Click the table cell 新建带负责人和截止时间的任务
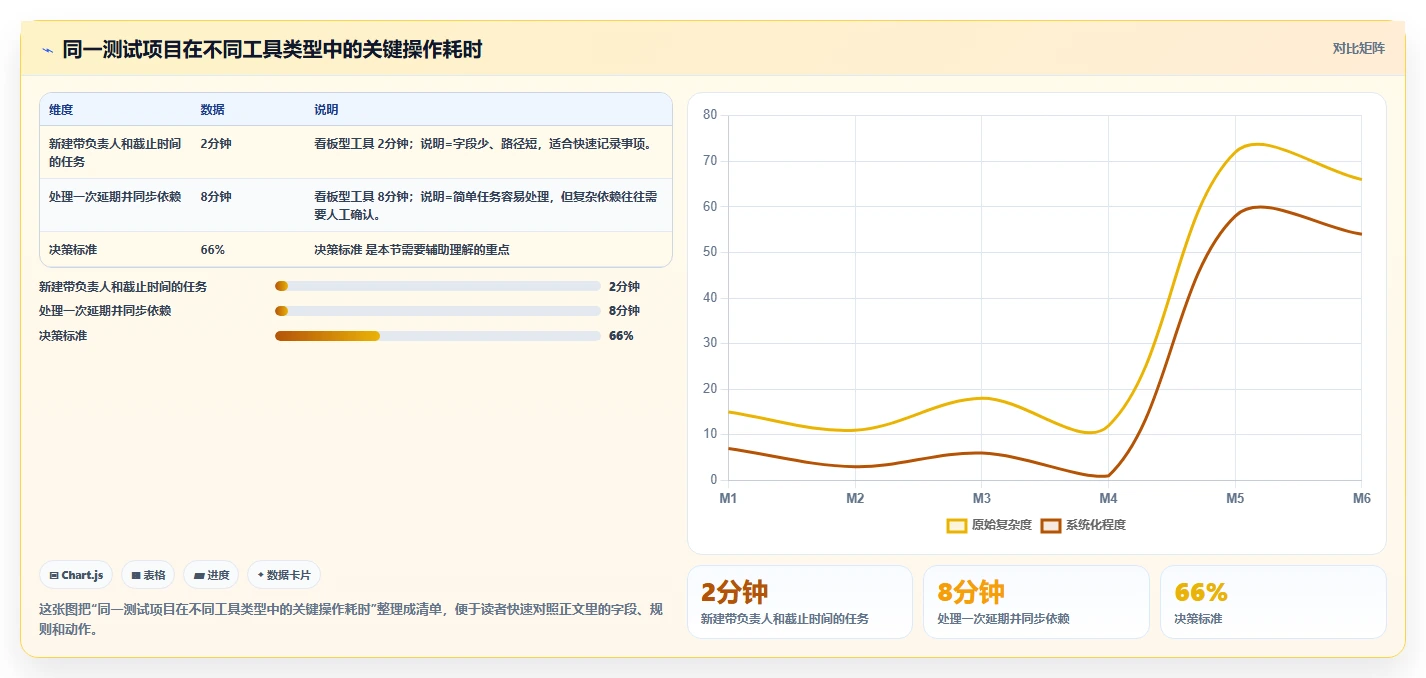Image resolution: width=1426 pixels, height=678 pixels. click(x=115, y=152)
